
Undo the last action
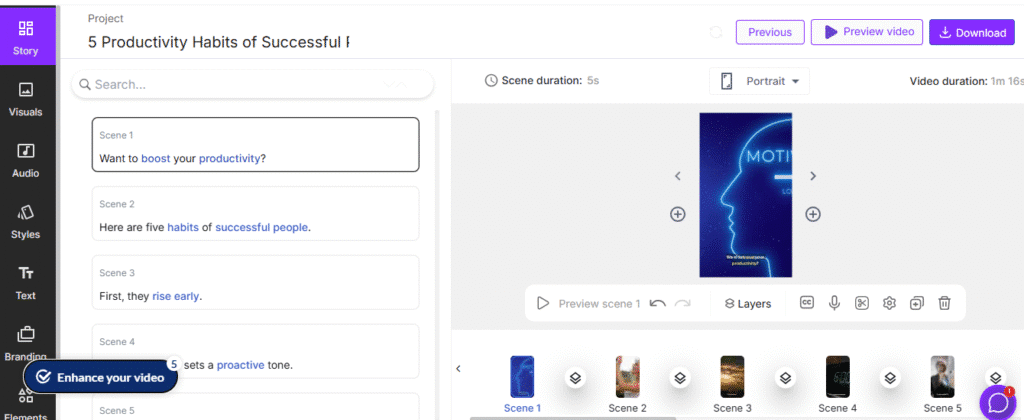point(658,302)
